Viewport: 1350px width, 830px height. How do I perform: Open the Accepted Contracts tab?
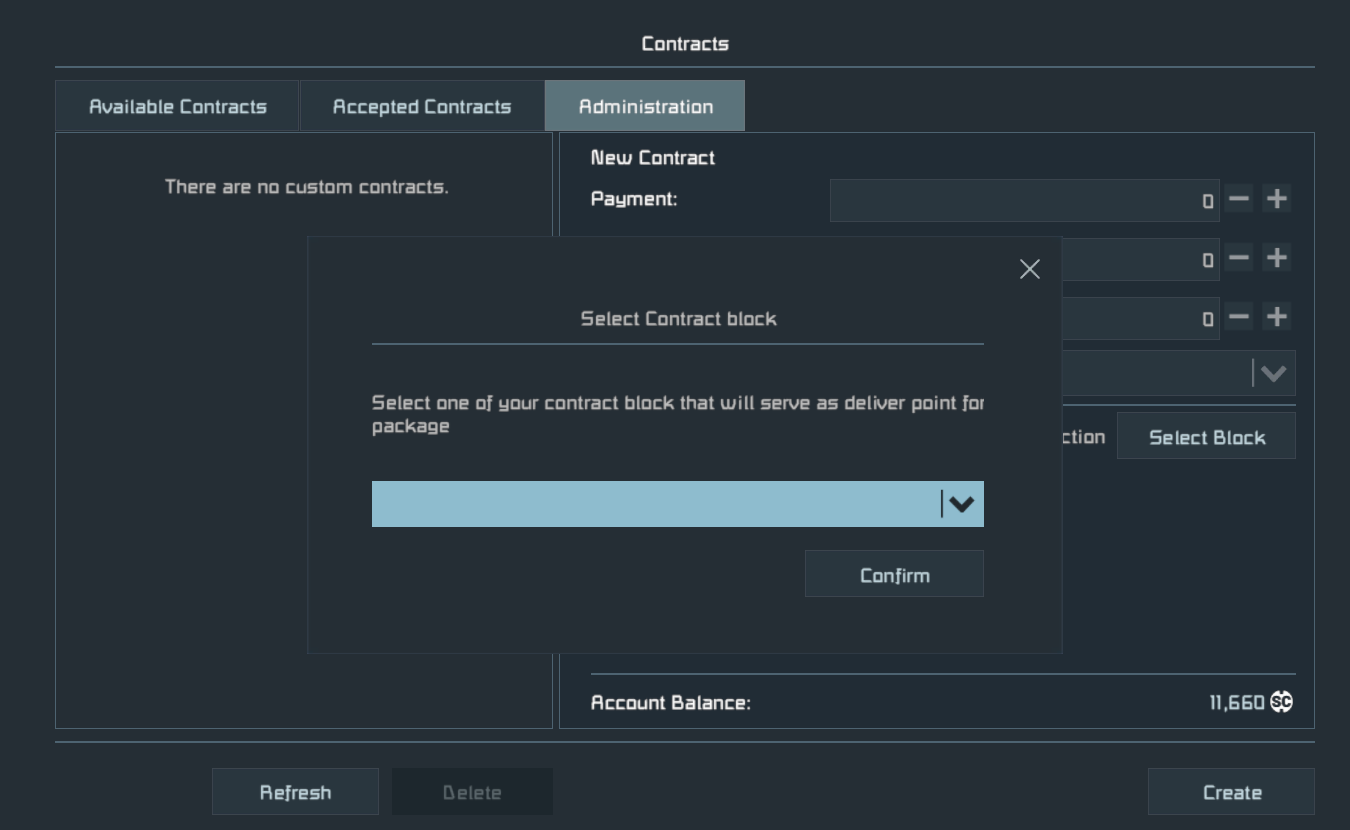coord(421,107)
